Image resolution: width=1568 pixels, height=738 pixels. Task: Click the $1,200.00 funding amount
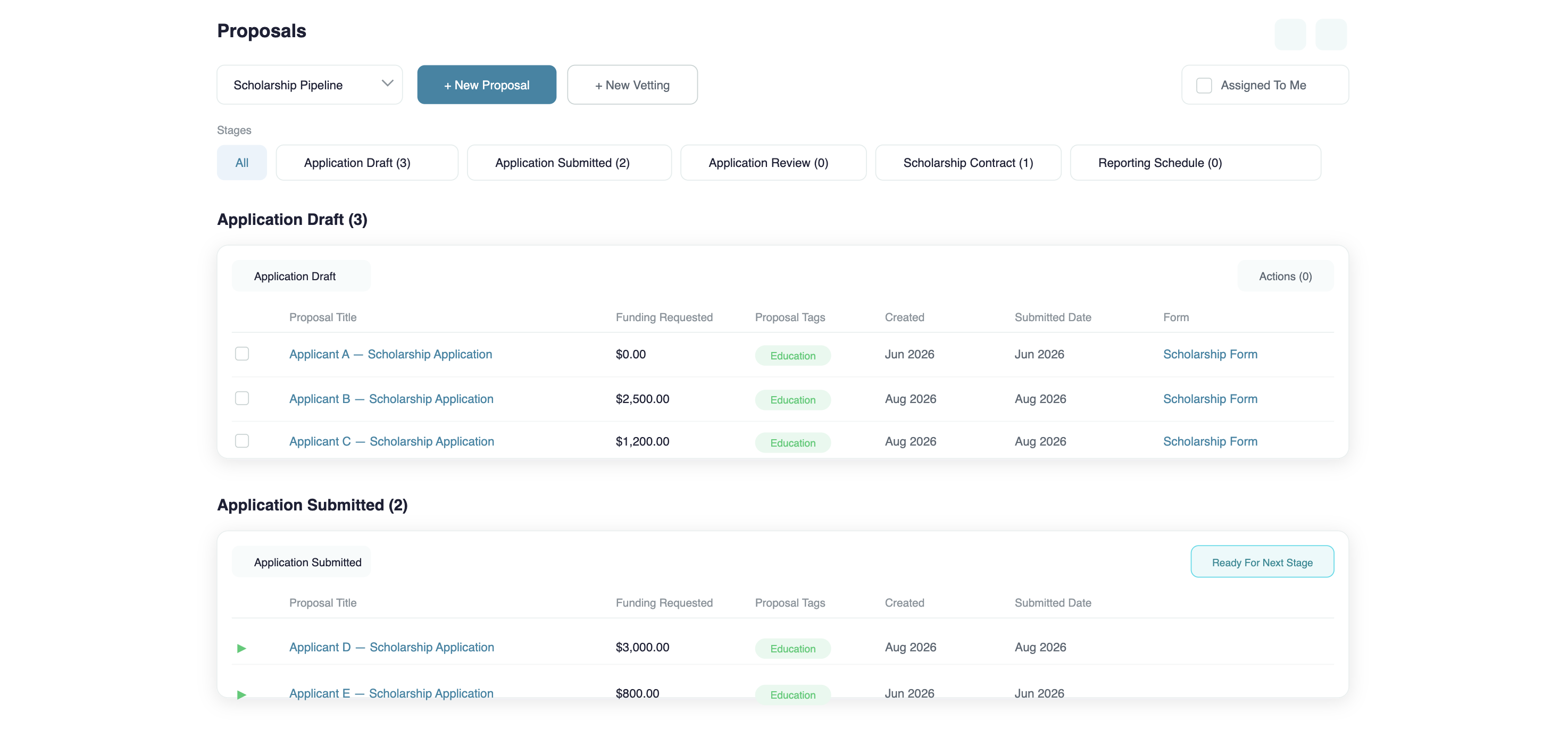pos(642,442)
